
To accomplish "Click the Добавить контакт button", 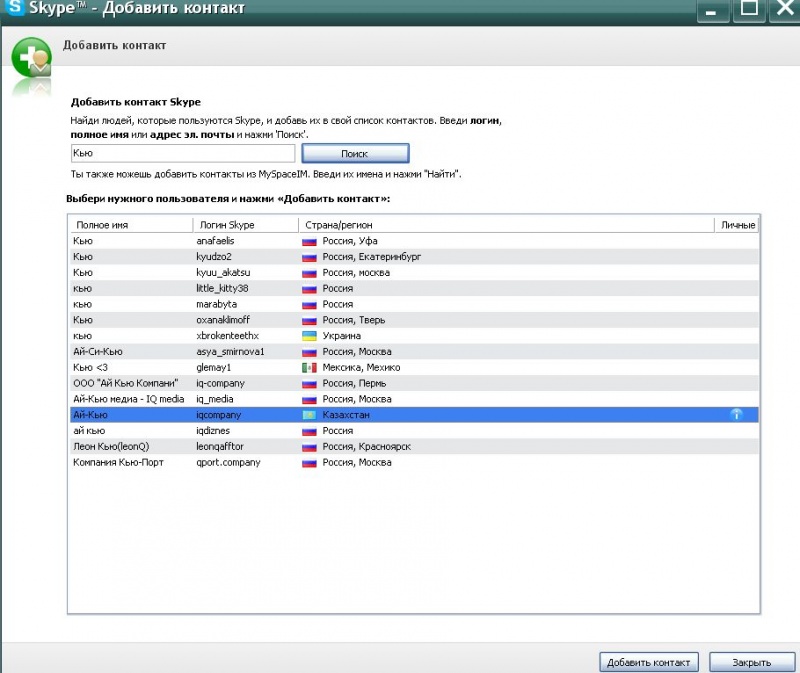I will point(649,662).
